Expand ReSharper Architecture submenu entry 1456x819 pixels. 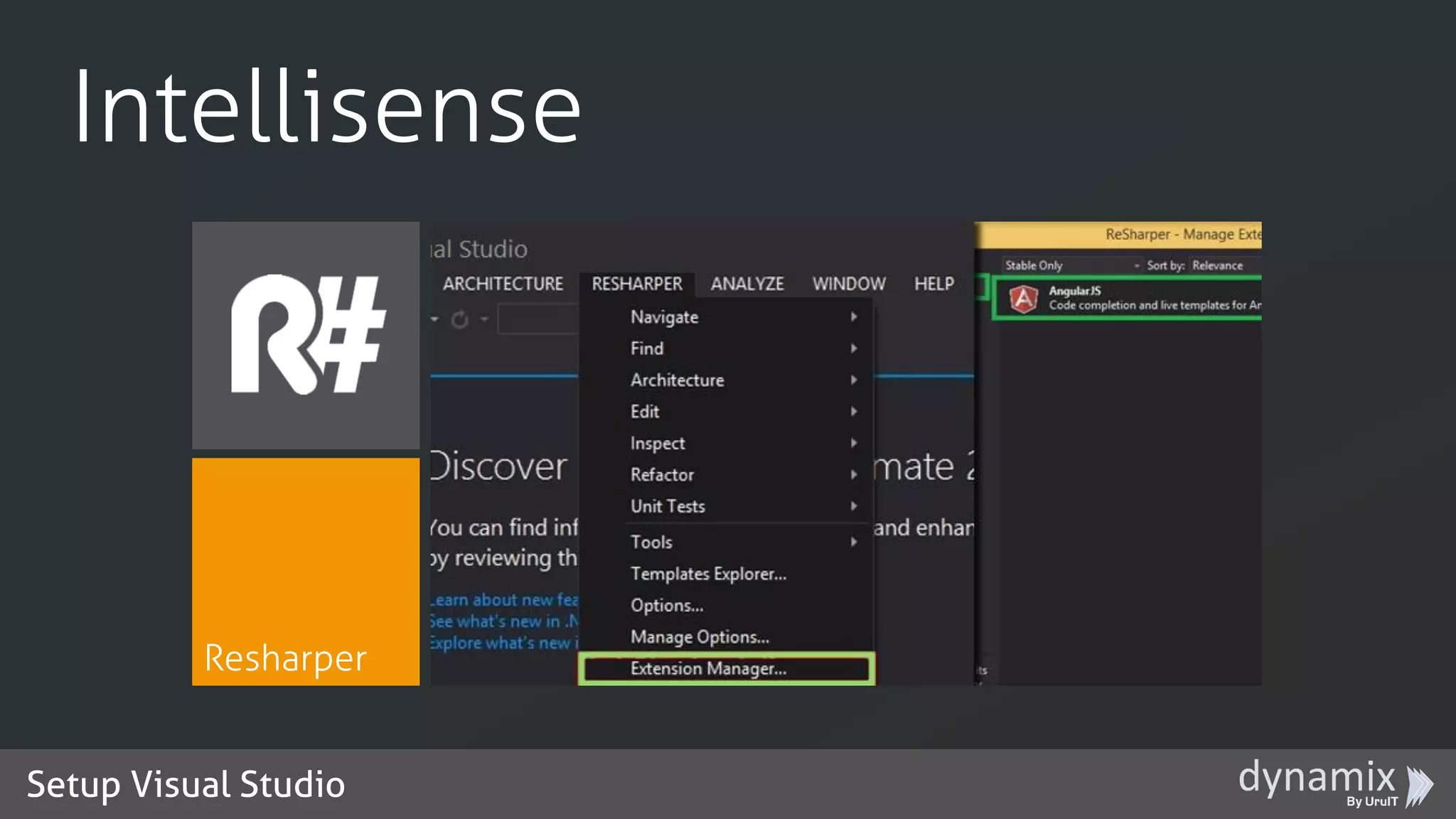pyautogui.click(x=727, y=380)
